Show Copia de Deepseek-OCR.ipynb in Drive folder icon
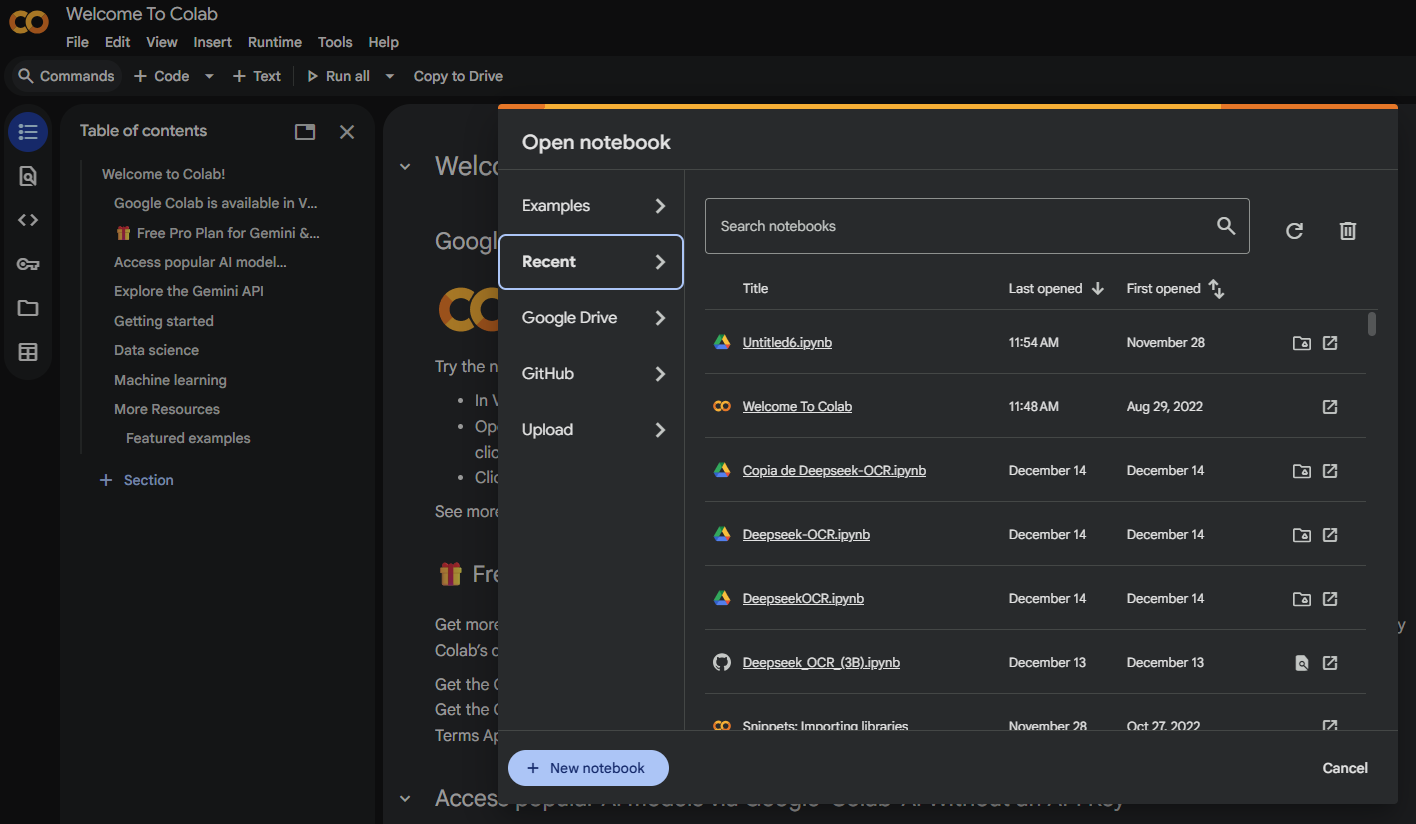 click(x=1301, y=471)
